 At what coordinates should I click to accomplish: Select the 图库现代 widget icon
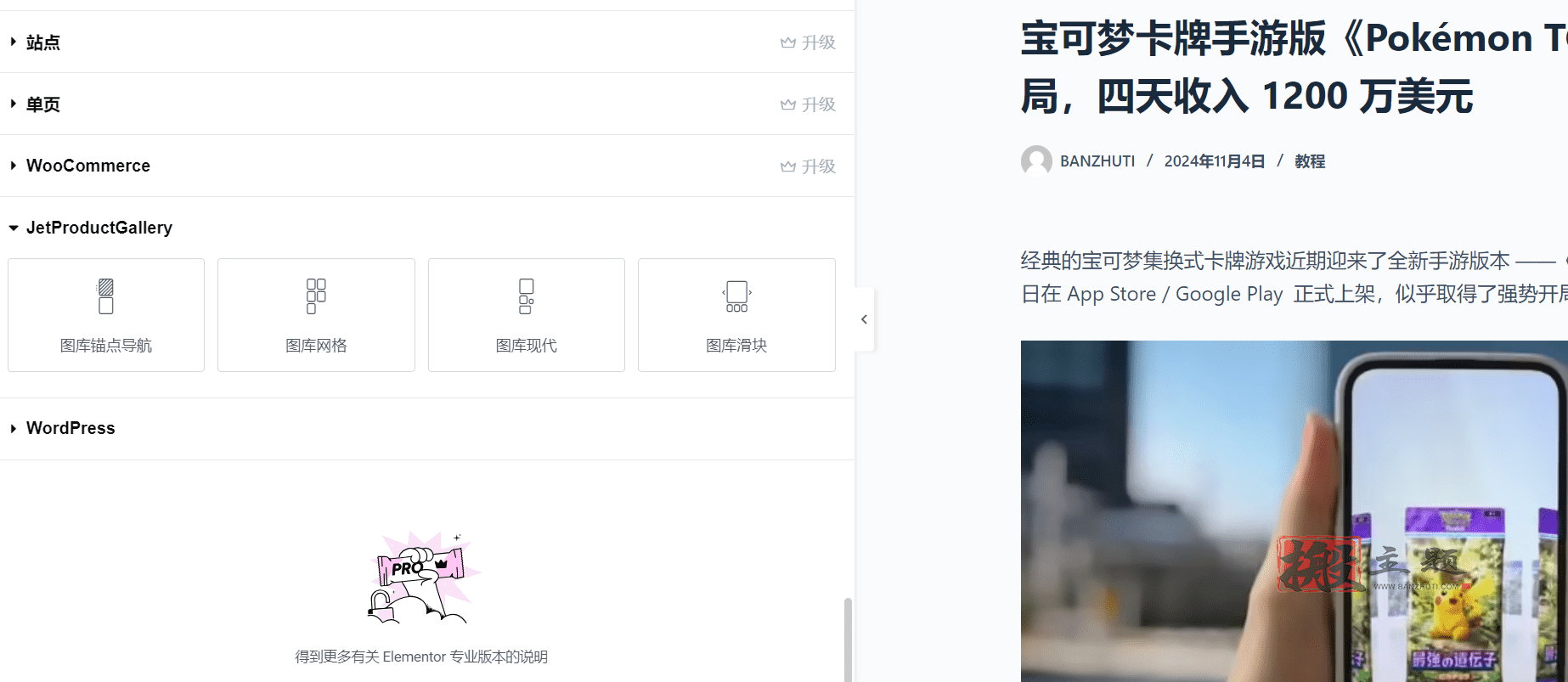pos(527,296)
